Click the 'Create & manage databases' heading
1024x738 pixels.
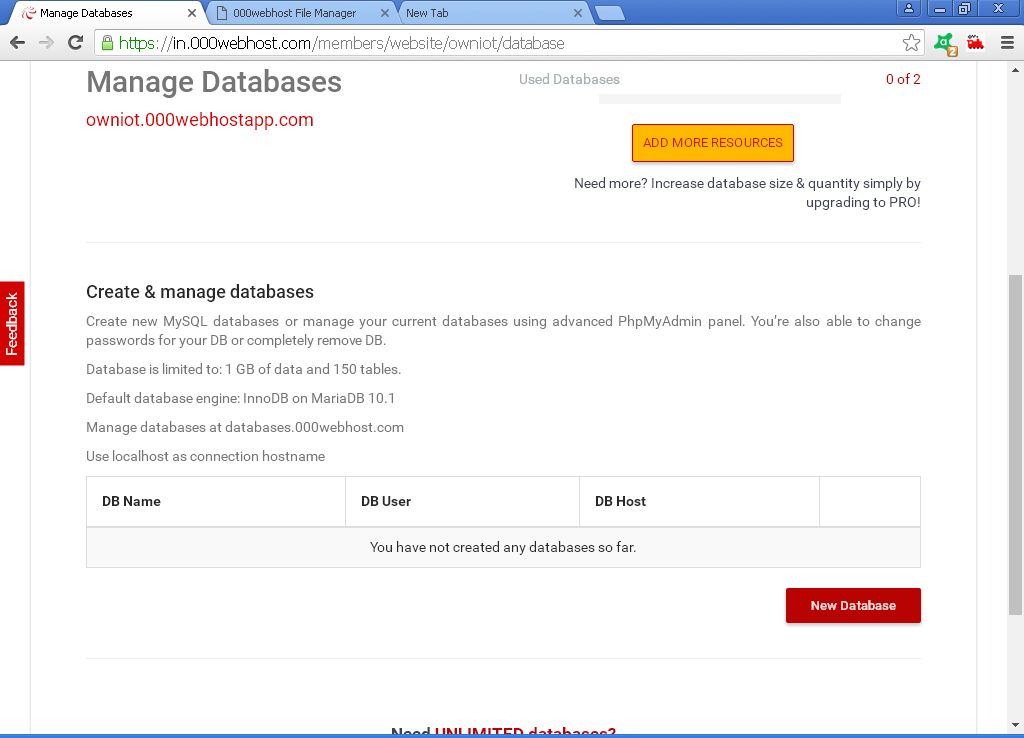click(200, 292)
